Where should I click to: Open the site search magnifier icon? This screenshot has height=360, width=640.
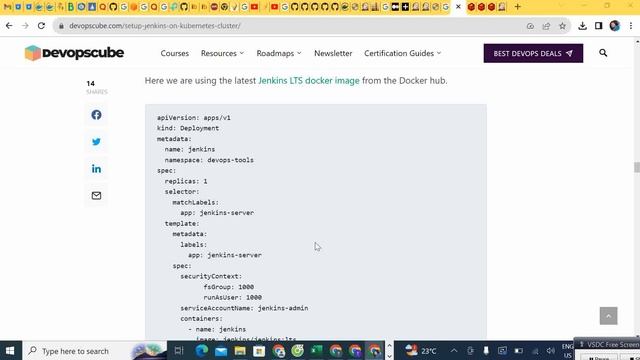click(603, 53)
